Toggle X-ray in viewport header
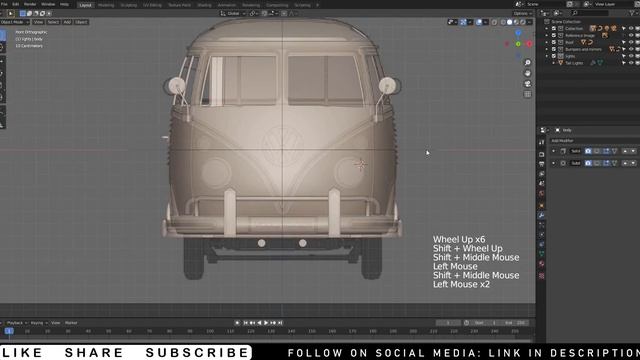This screenshot has width=640, height=360. (x=494, y=22)
